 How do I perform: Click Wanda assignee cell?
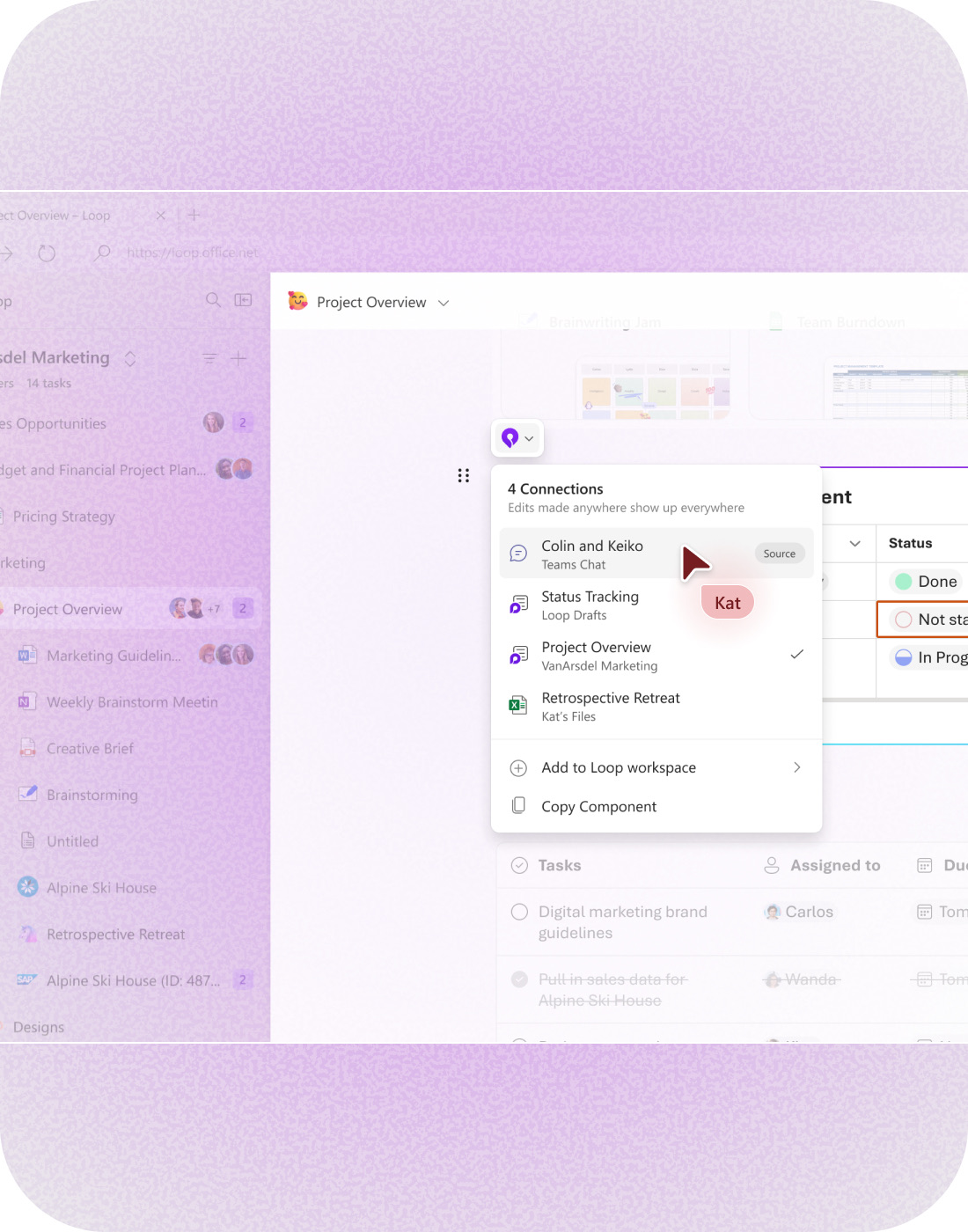(x=801, y=979)
